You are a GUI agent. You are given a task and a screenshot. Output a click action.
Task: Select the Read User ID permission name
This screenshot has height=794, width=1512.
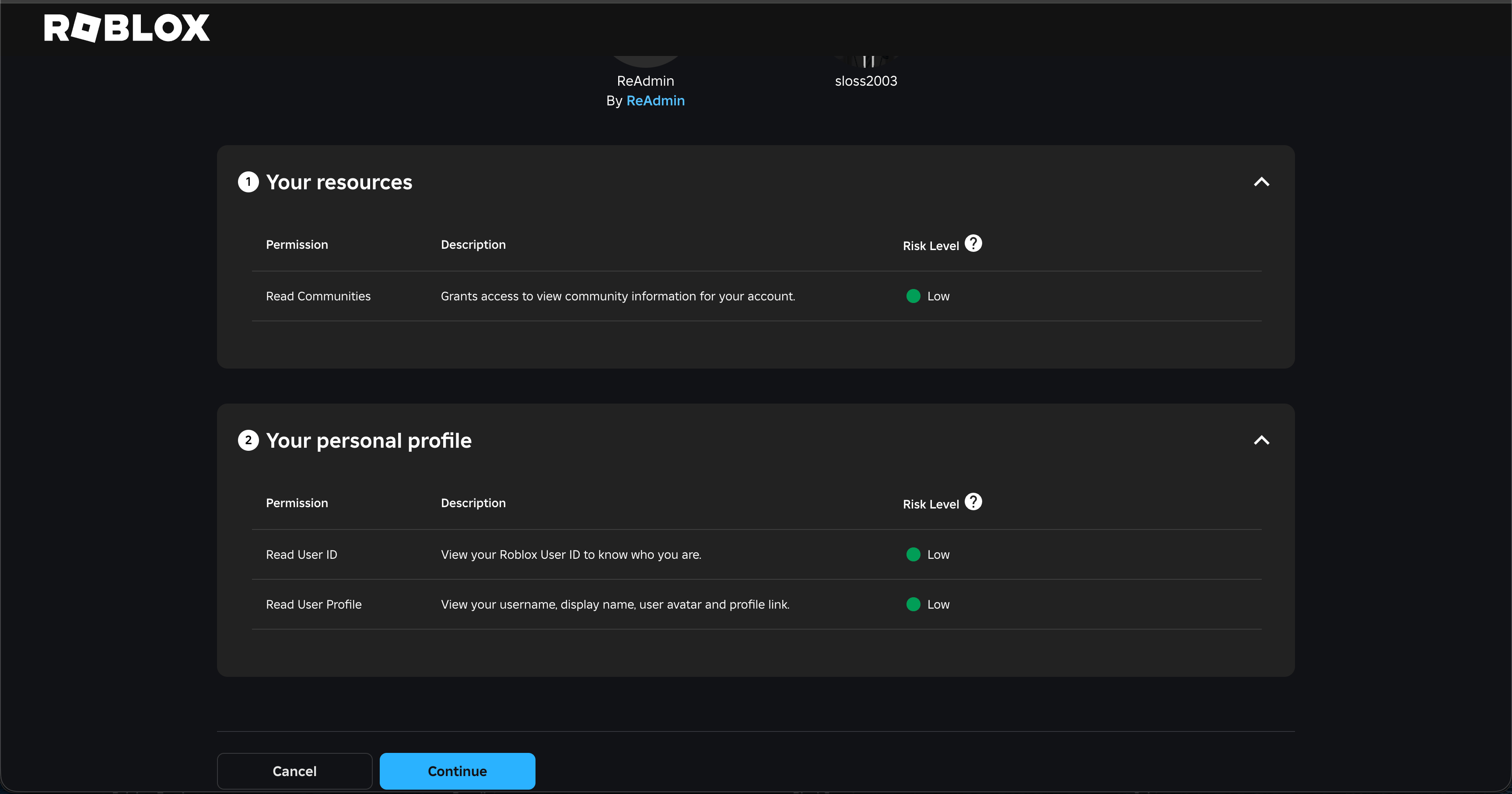pyautogui.click(x=302, y=555)
